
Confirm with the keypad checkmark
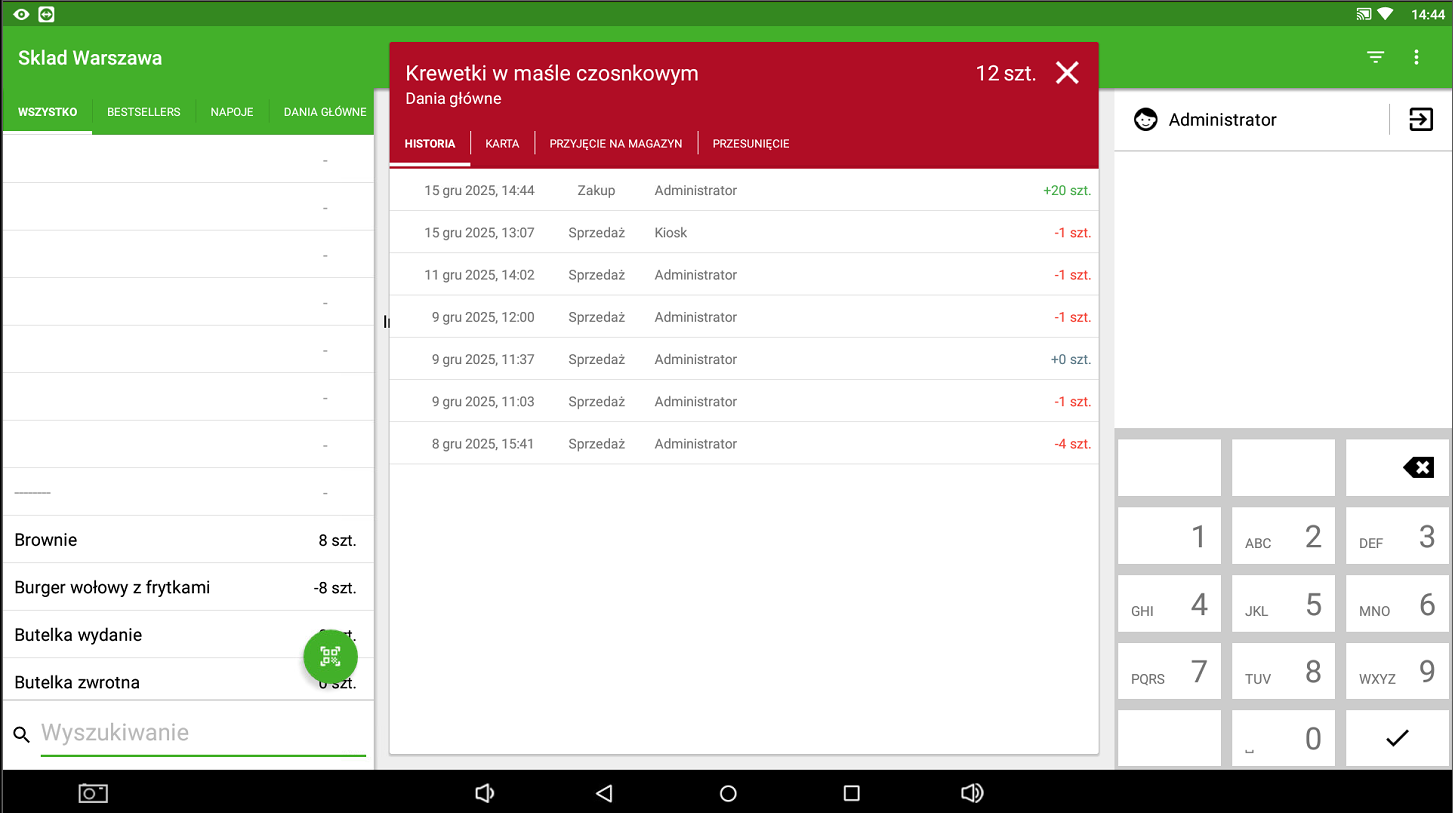pyautogui.click(x=1396, y=738)
